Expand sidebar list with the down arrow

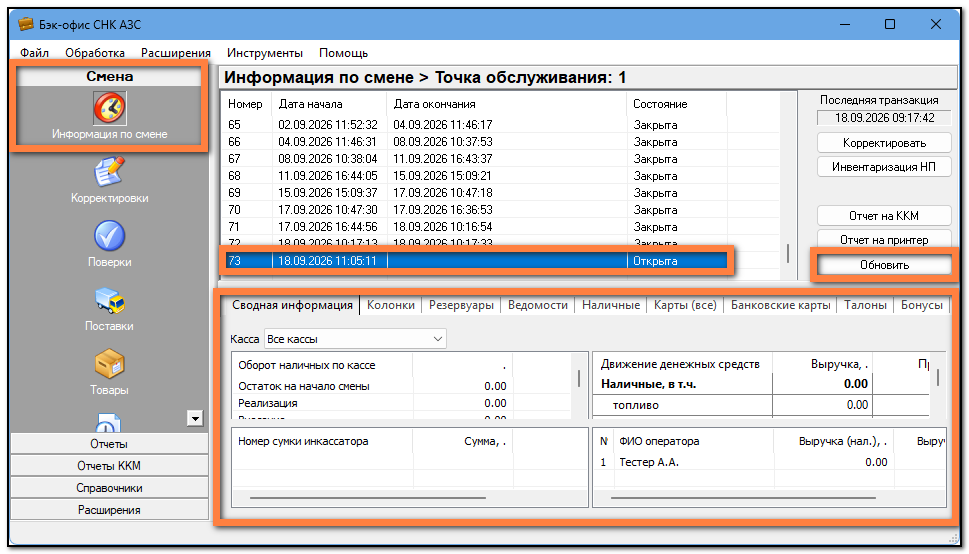pos(195,419)
